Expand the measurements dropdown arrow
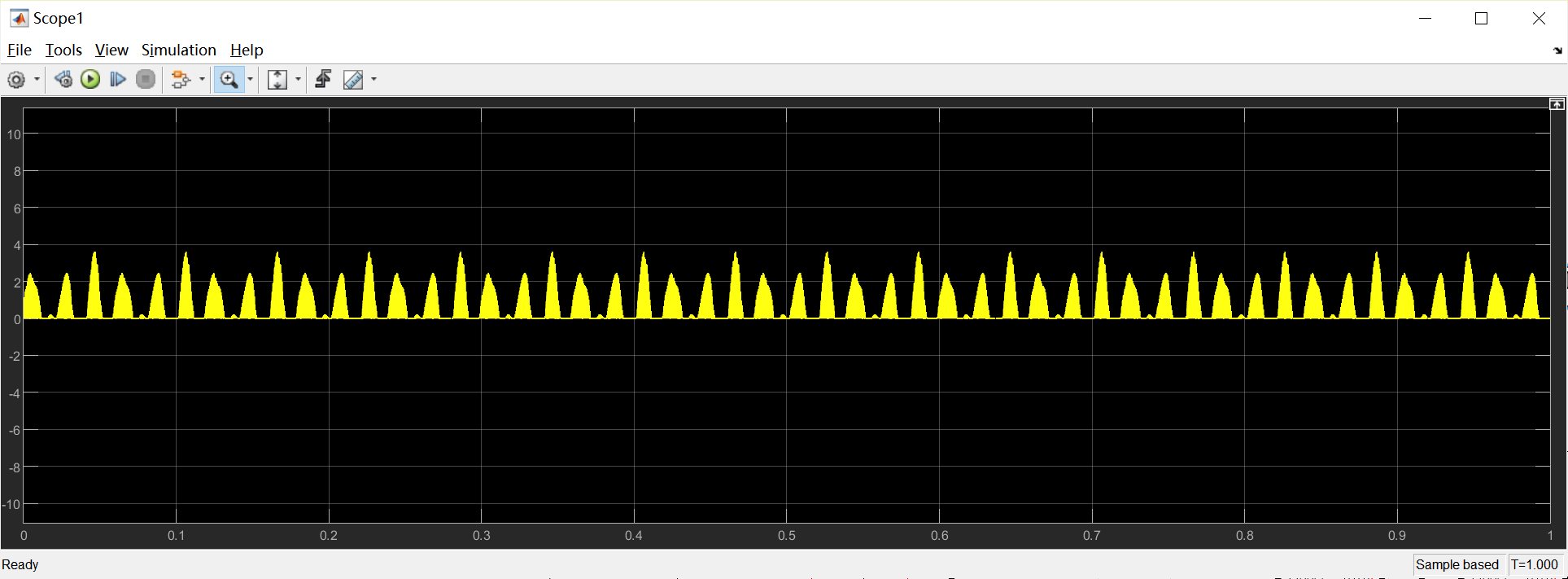 [x=374, y=80]
